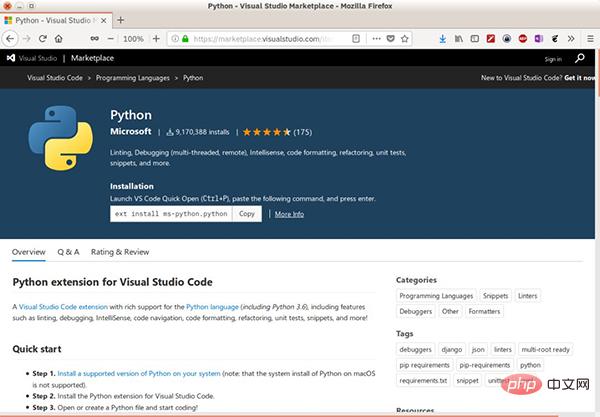This screenshot has width=600, height=417.
Task: Click the Python breadcrumb item
Action: (x=193, y=78)
